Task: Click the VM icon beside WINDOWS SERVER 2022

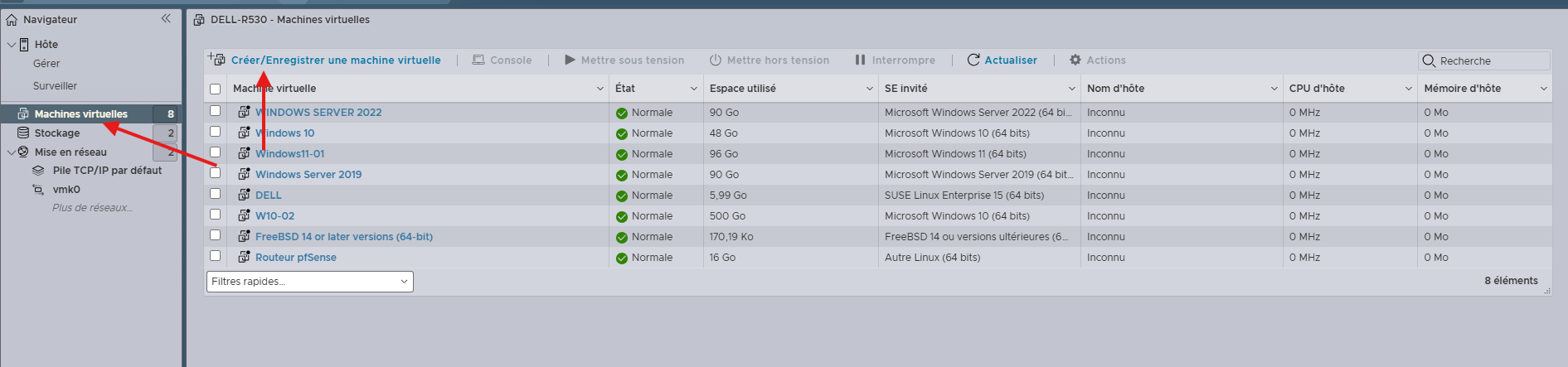Action: coord(244,112)
